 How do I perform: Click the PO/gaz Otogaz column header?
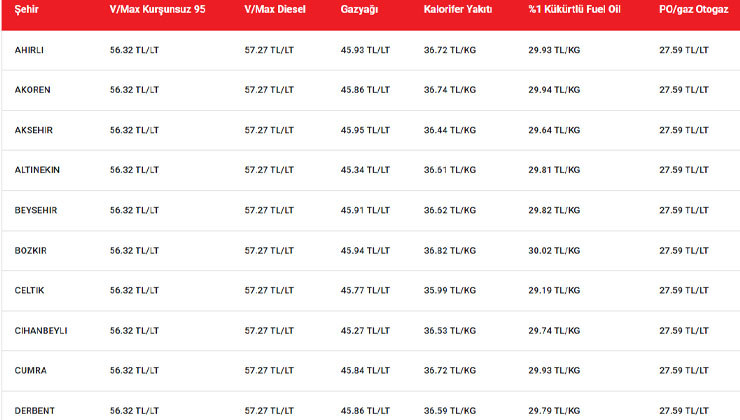691,8
